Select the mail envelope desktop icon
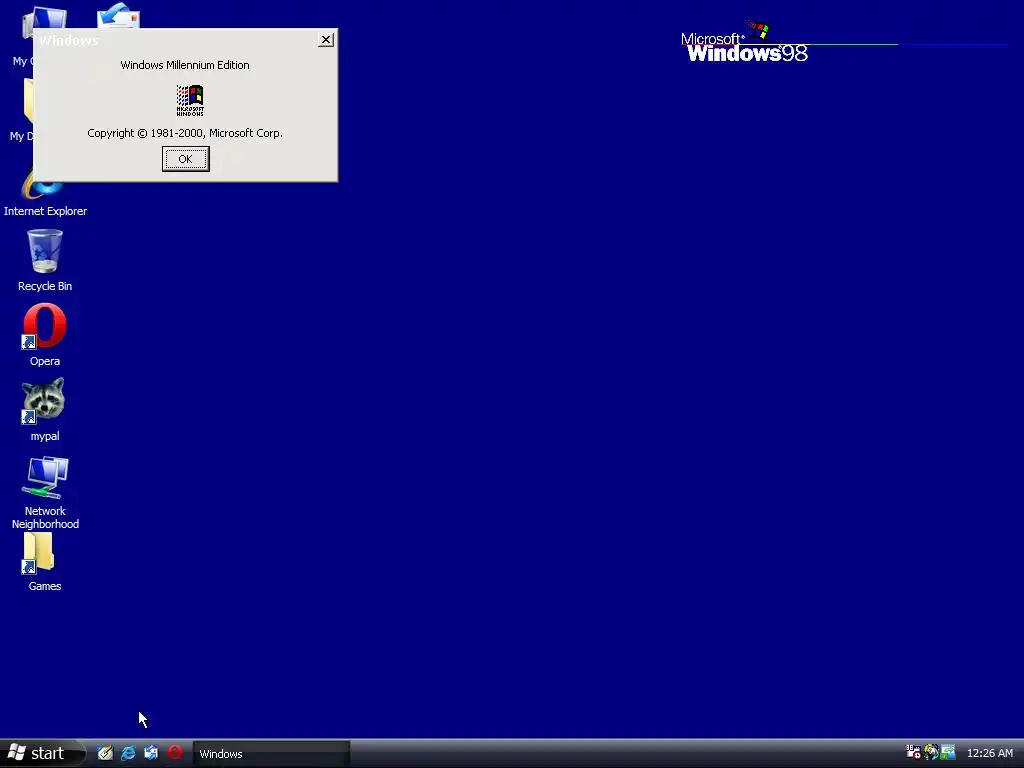Screen dimensions: 1024x768 click(118, 16)
